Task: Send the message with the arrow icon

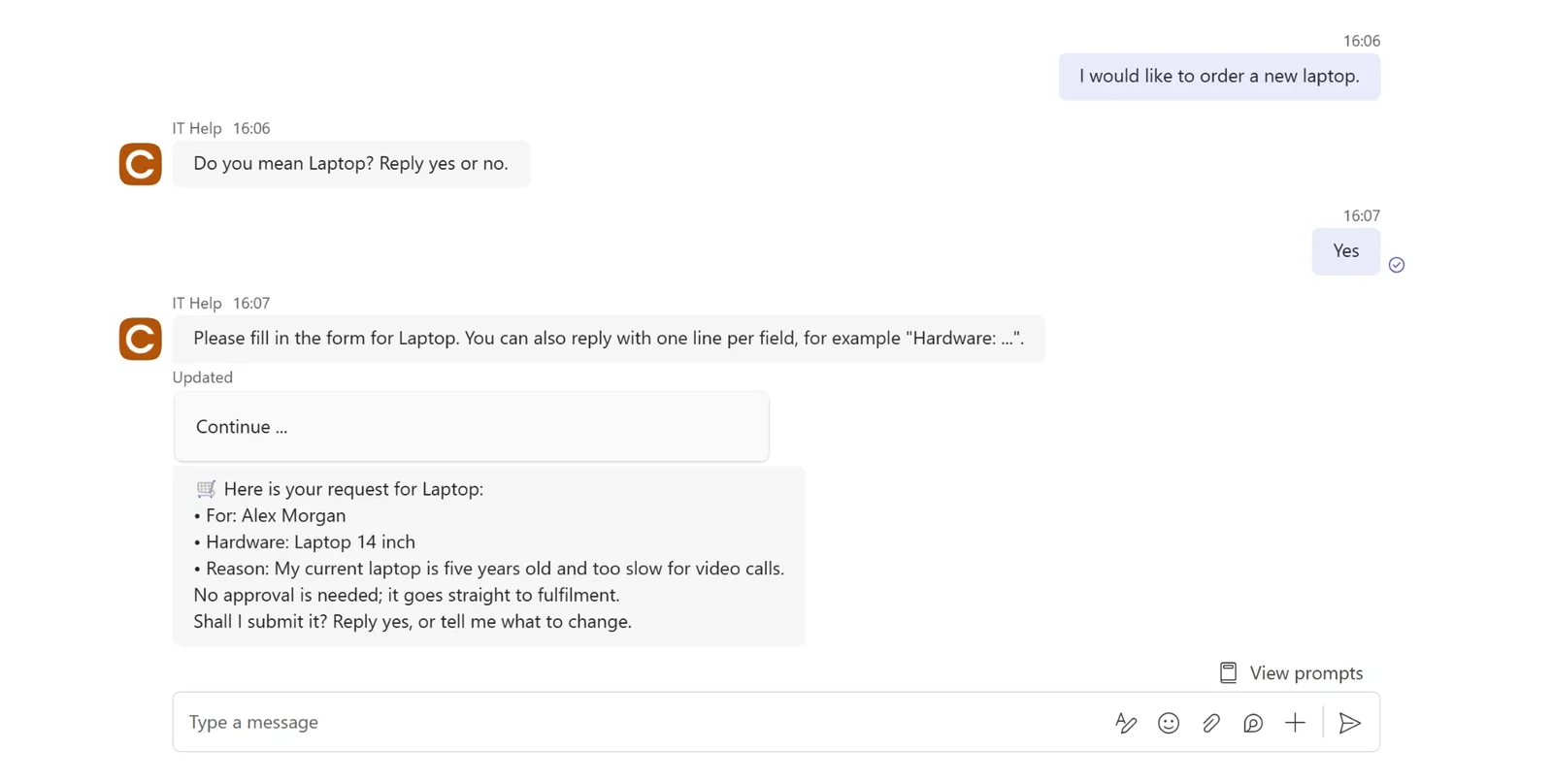Action: 1350,723
